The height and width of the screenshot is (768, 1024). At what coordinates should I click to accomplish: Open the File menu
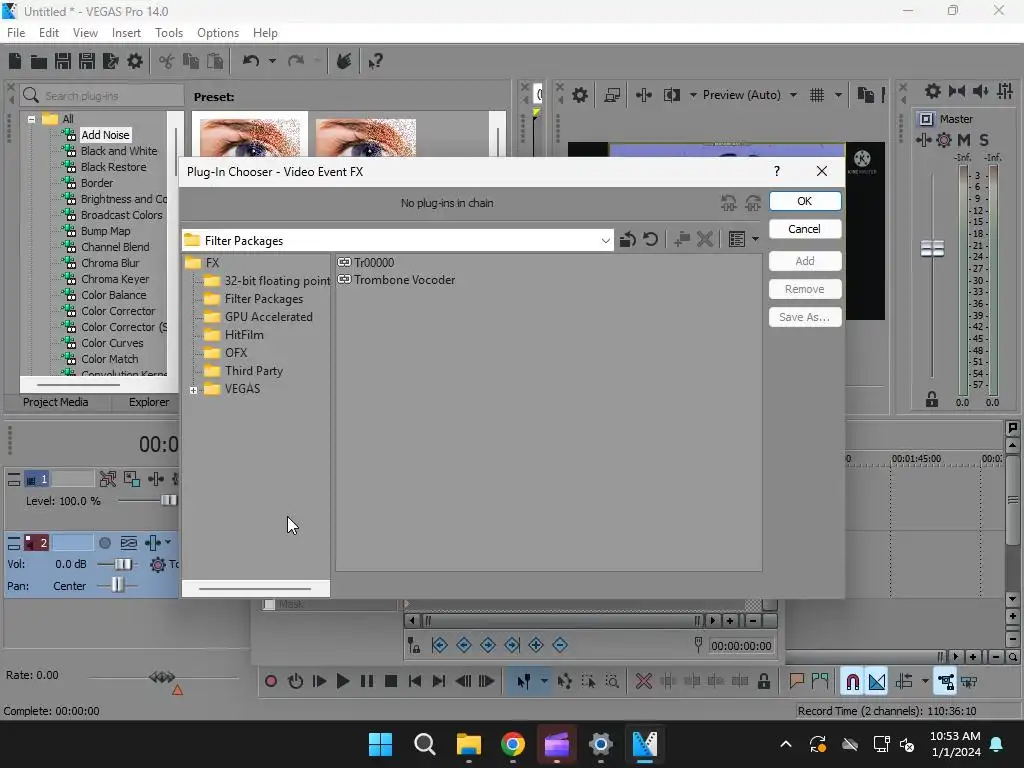click(x=16, y=33)
